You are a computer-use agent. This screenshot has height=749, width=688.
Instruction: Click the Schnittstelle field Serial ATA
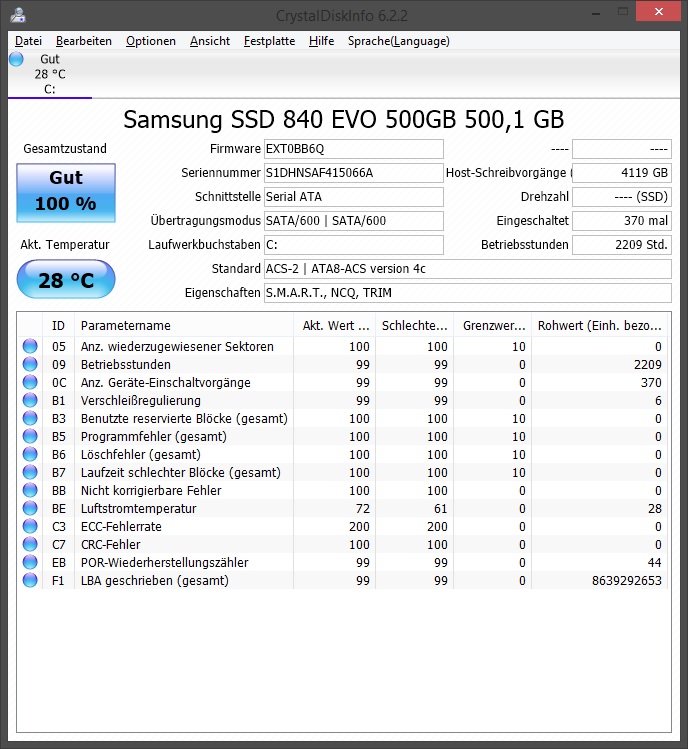(x=354, y=197)
